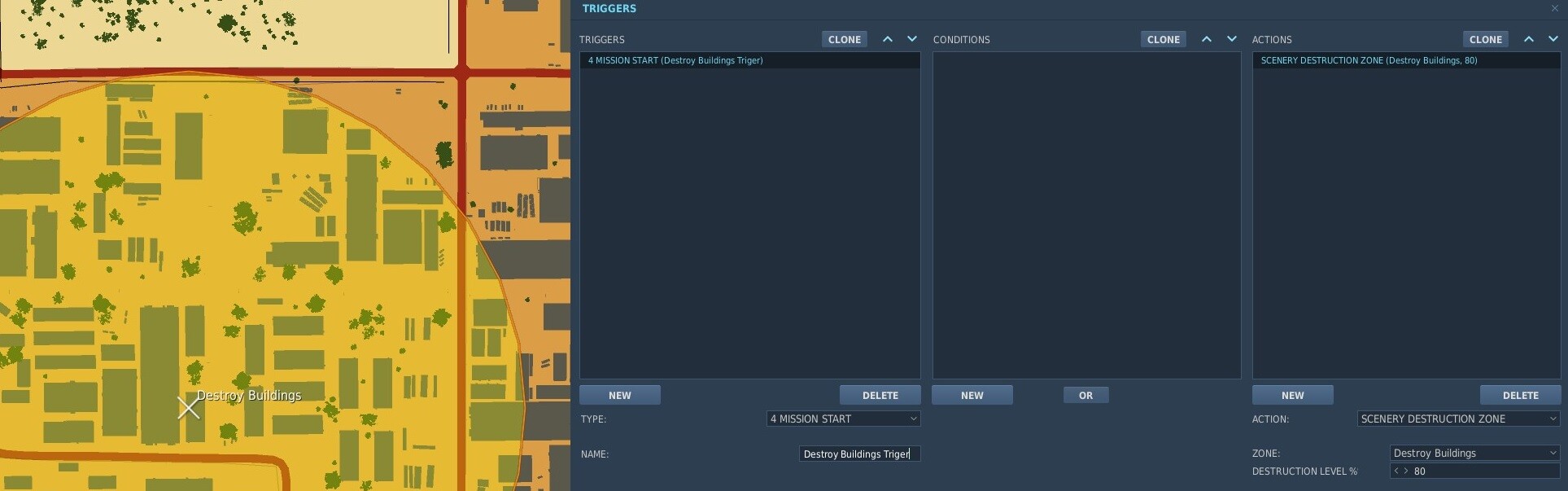Decrease destruction level with left stepper arrow
The width and height of the screenshot is (1568, 491).
(x=1396, y=471)
